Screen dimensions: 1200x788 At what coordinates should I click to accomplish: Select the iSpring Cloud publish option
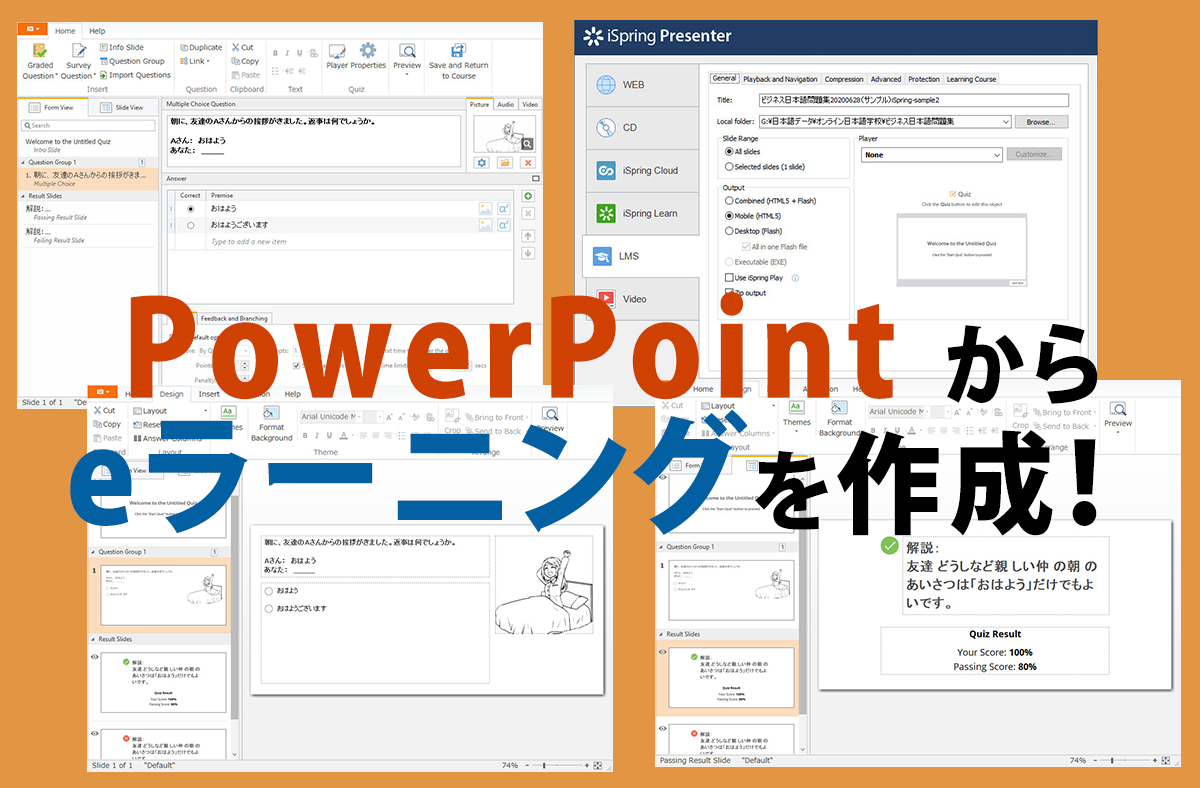point(640,171)
